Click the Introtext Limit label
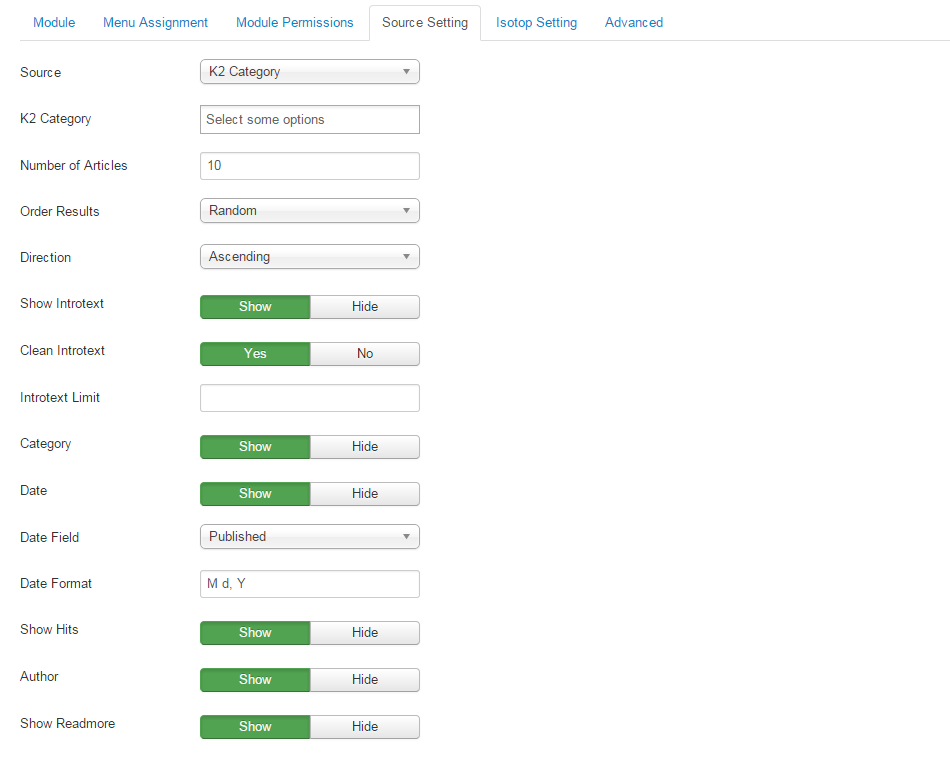 pos(59,397)
